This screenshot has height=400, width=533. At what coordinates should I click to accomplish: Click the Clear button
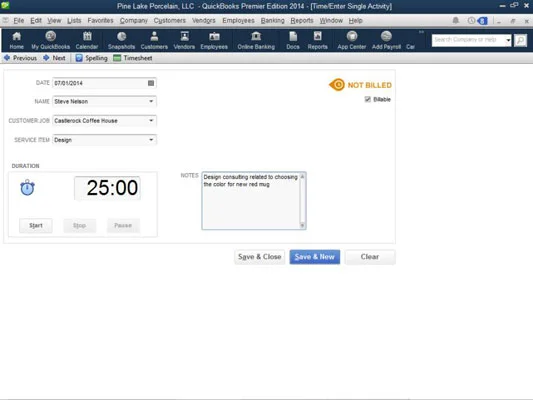tap(370, 257)
